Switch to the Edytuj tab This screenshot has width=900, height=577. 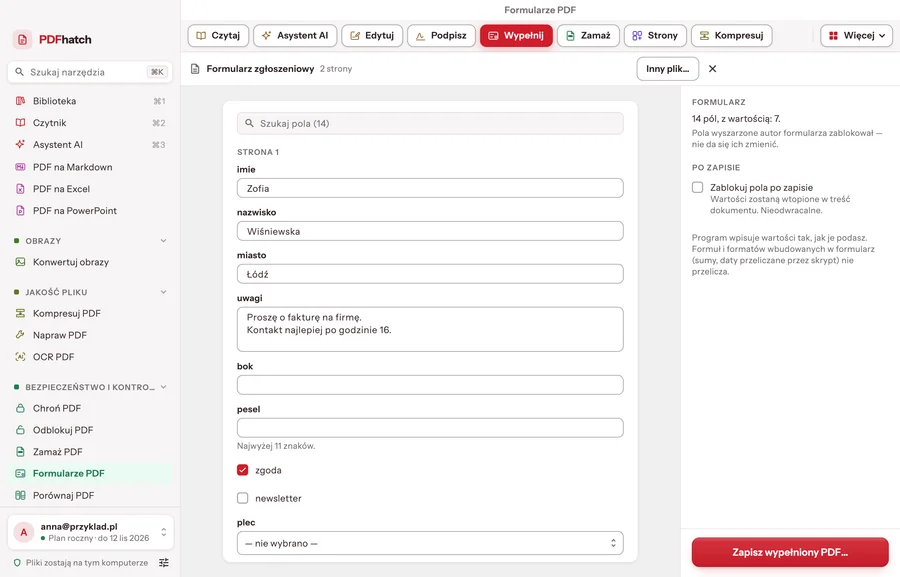(372, 36)
